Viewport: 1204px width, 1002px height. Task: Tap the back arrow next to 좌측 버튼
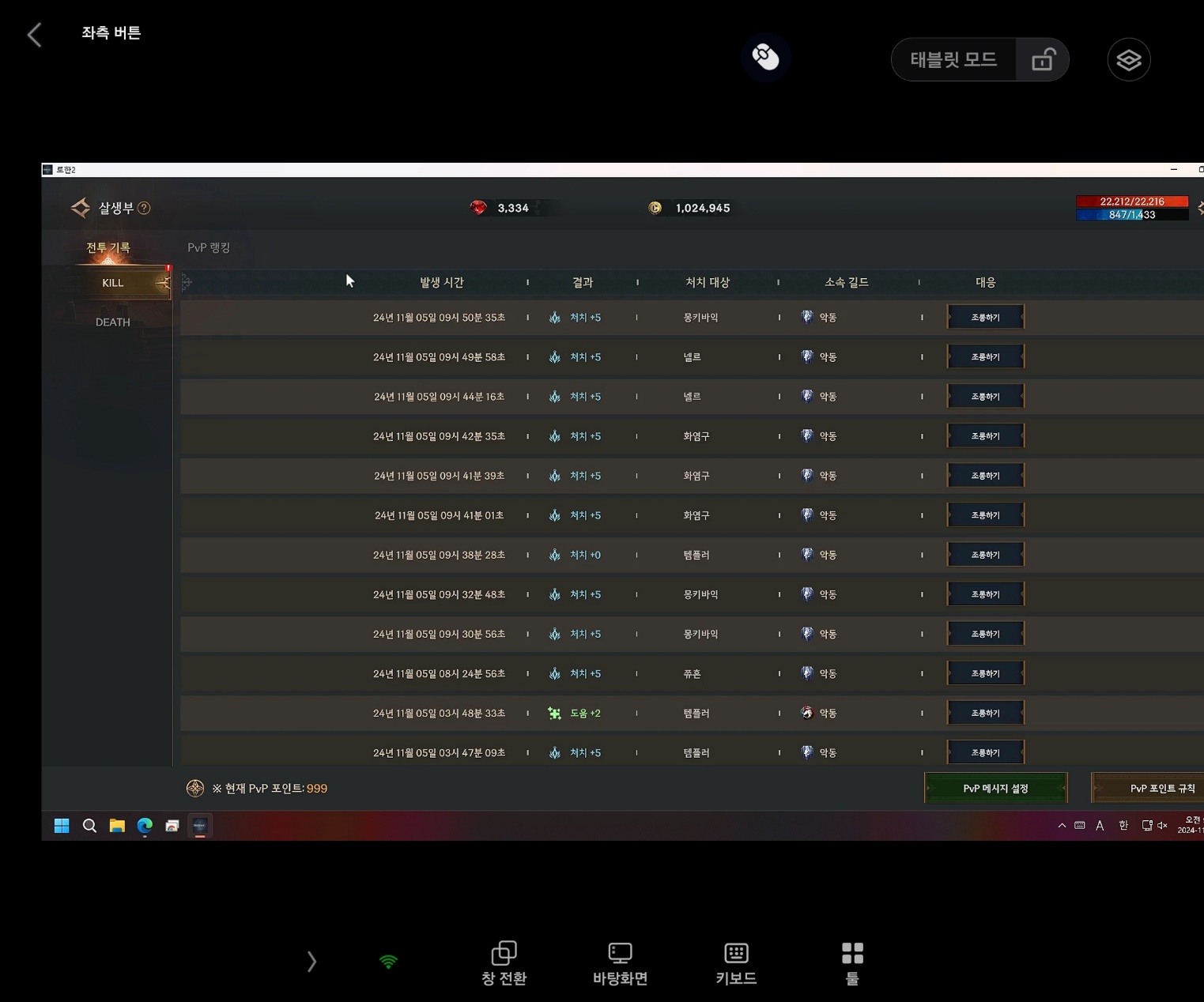click(34, 35)
